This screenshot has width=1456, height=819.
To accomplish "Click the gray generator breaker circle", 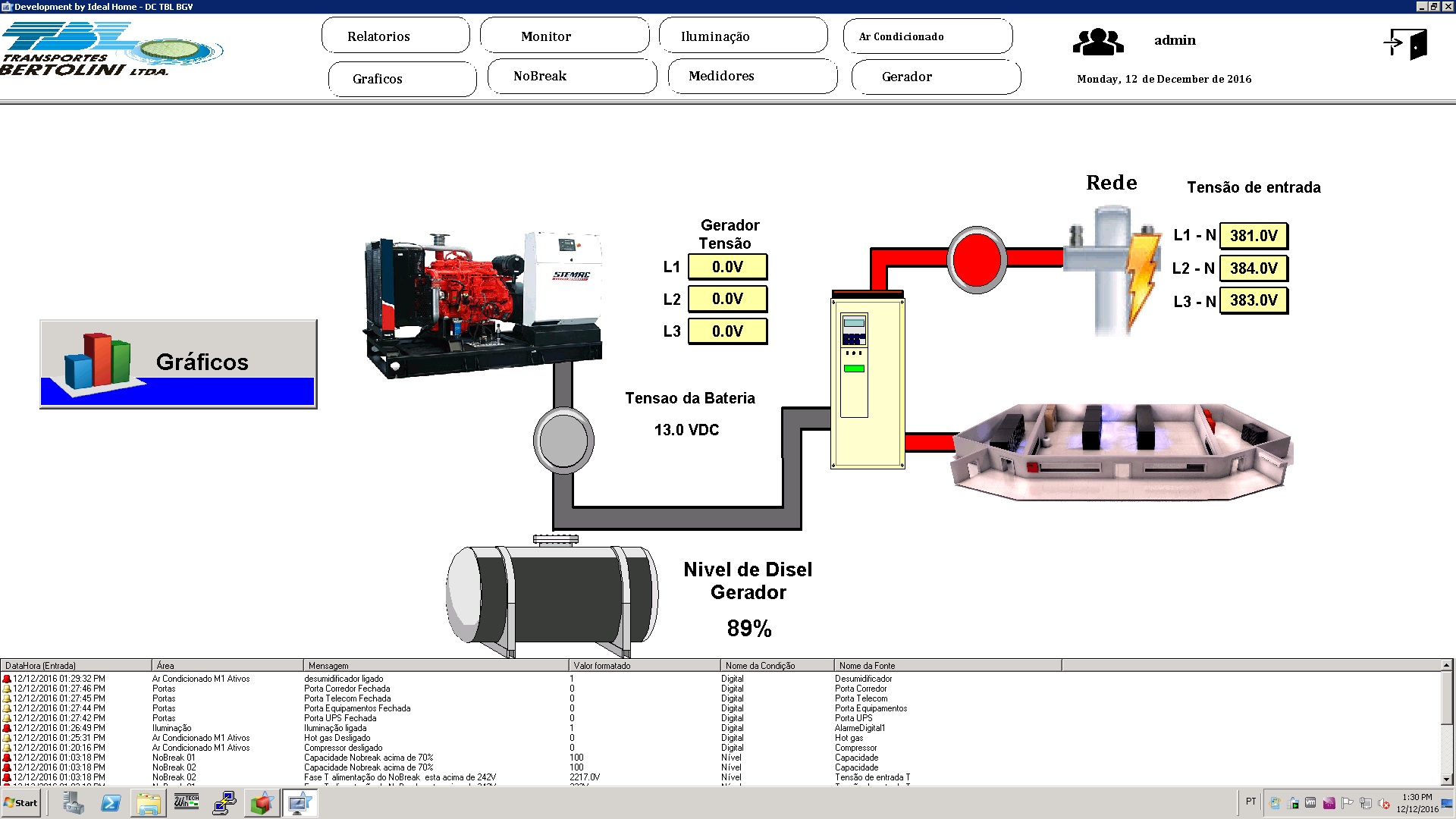I will tap(563, 441).
